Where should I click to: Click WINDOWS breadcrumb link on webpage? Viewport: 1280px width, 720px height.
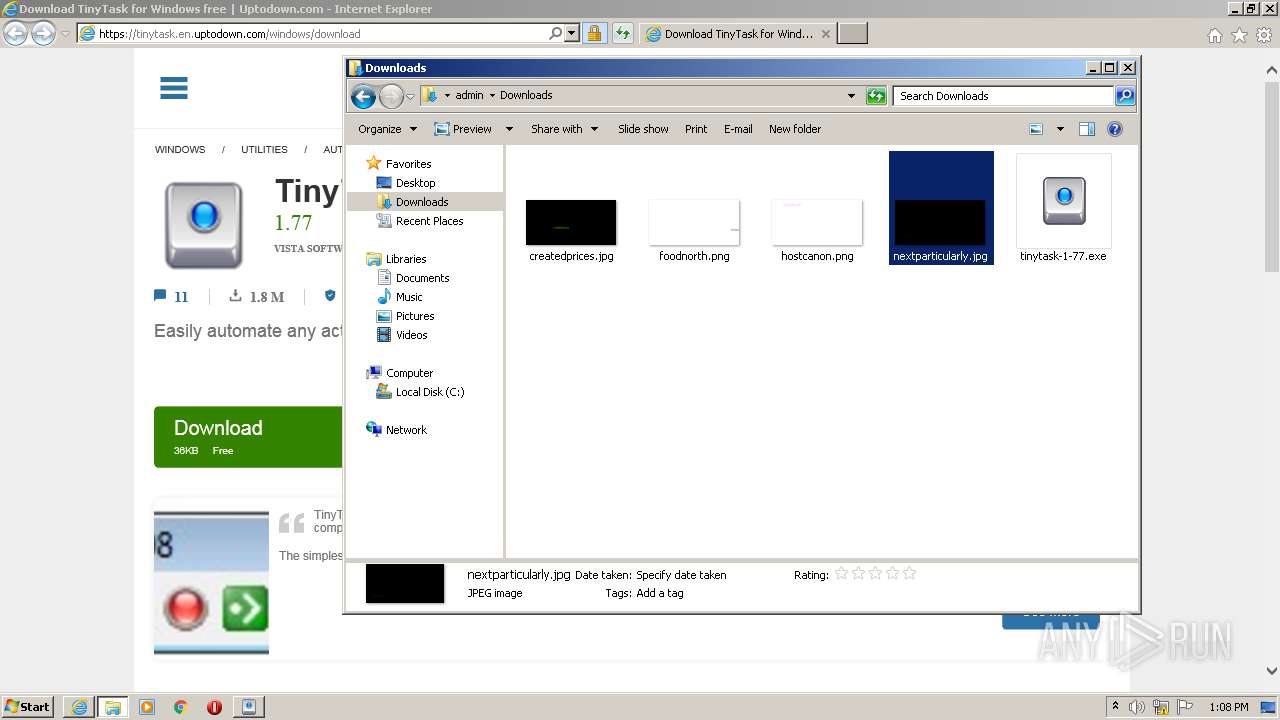tap(180, 150)
